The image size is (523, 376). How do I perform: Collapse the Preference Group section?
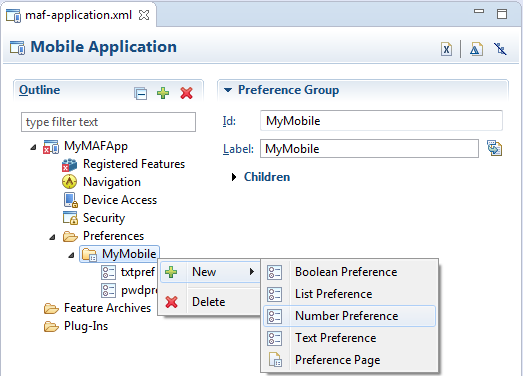coord(228,90)
